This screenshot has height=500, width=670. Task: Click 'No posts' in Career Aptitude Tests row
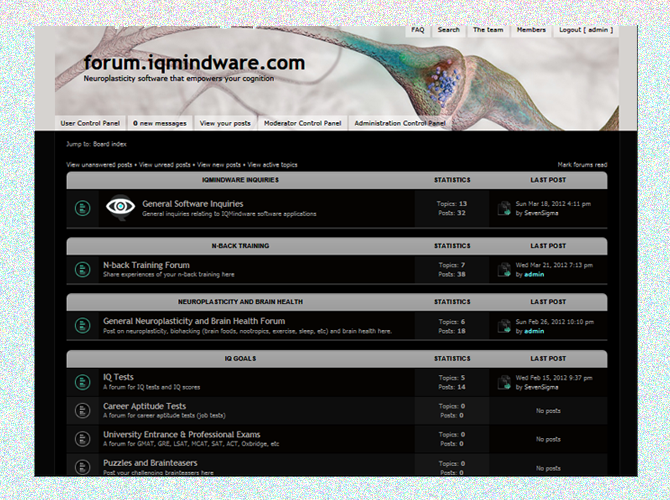pyautogui.click(x=548, y=411)
